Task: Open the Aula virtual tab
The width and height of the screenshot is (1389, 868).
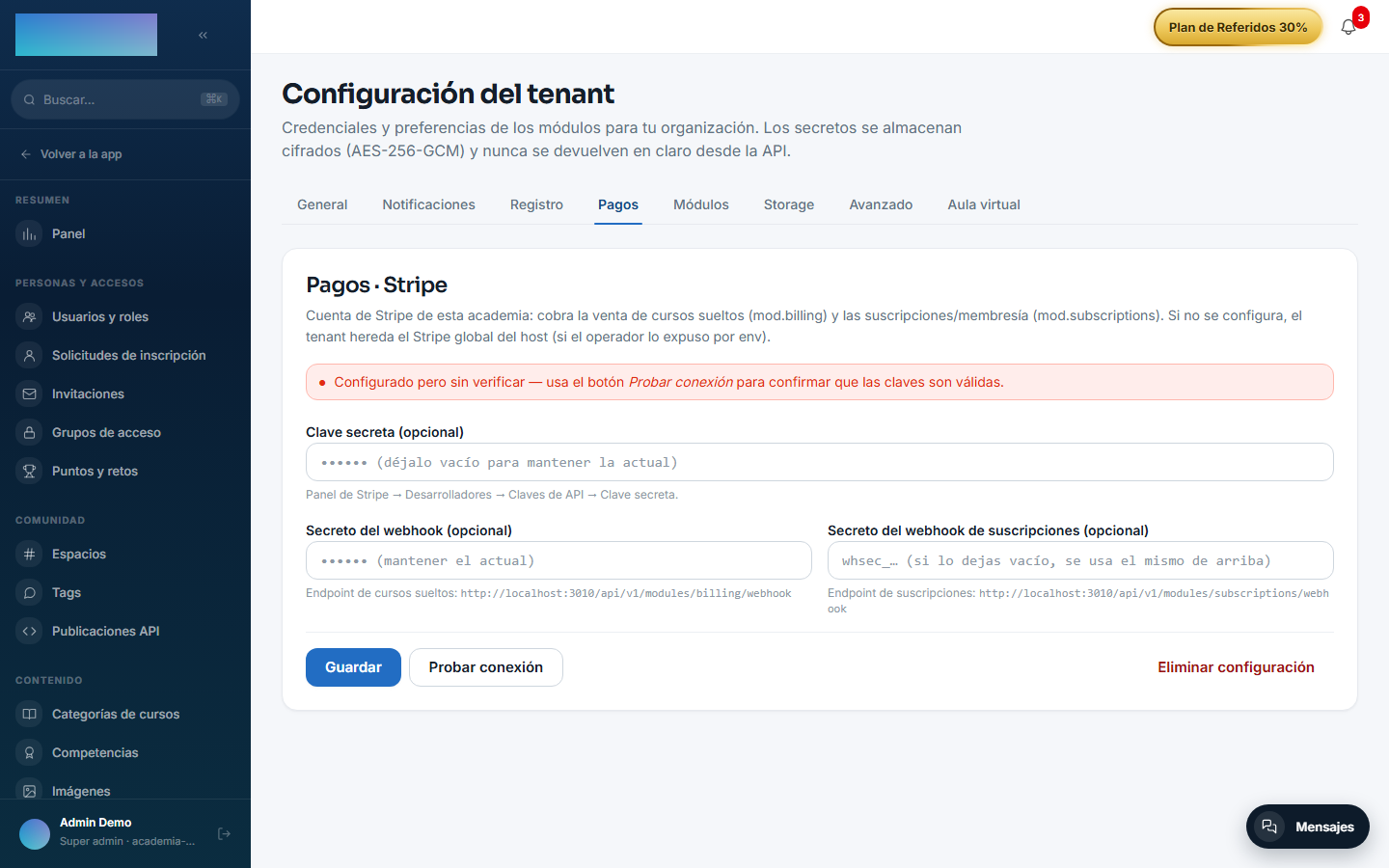Action: click(984, 204)
